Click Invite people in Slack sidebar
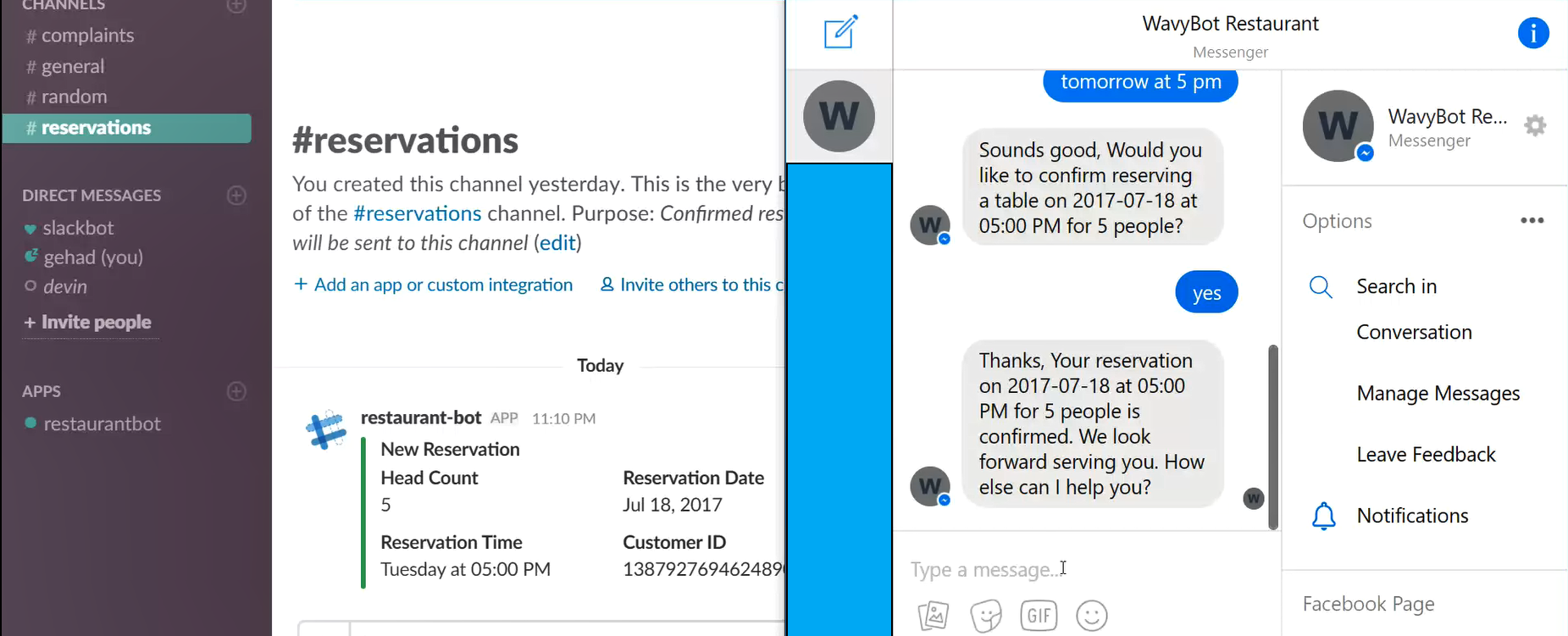Image resolution: width=1568 pixels, height=636 pixels. click(87, 323)
